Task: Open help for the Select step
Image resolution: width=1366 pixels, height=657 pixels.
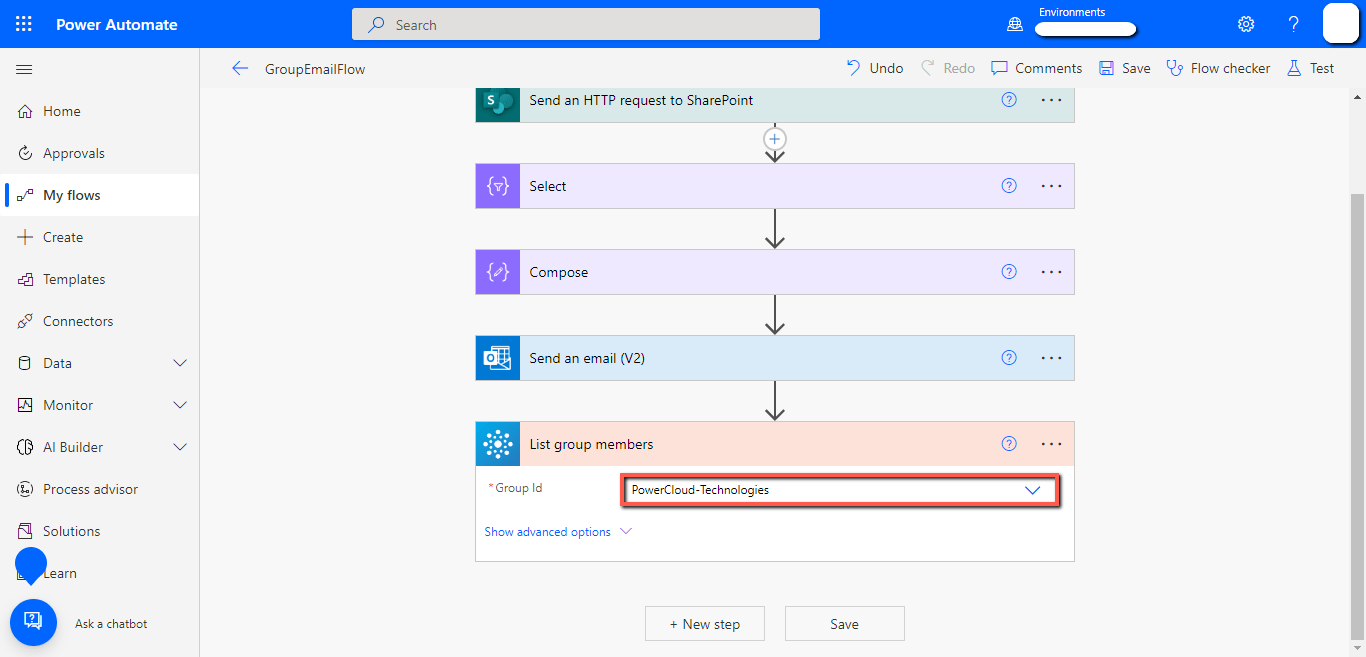Action: pyautogui.click(x=1009, y=186)
